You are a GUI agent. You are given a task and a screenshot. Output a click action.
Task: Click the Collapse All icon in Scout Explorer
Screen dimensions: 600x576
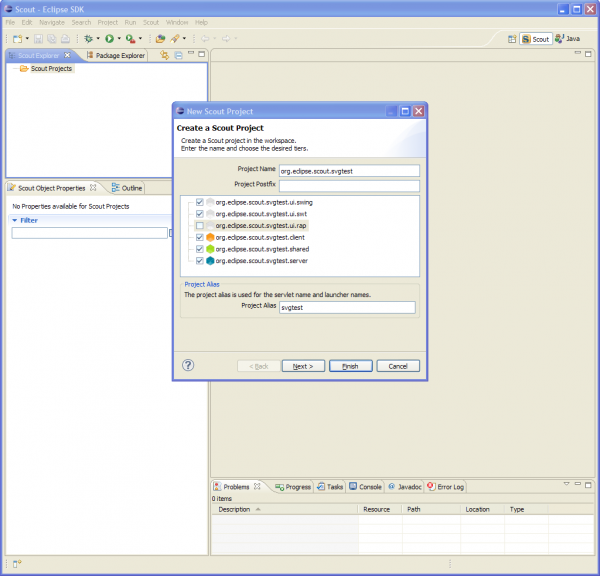(178, 55)
